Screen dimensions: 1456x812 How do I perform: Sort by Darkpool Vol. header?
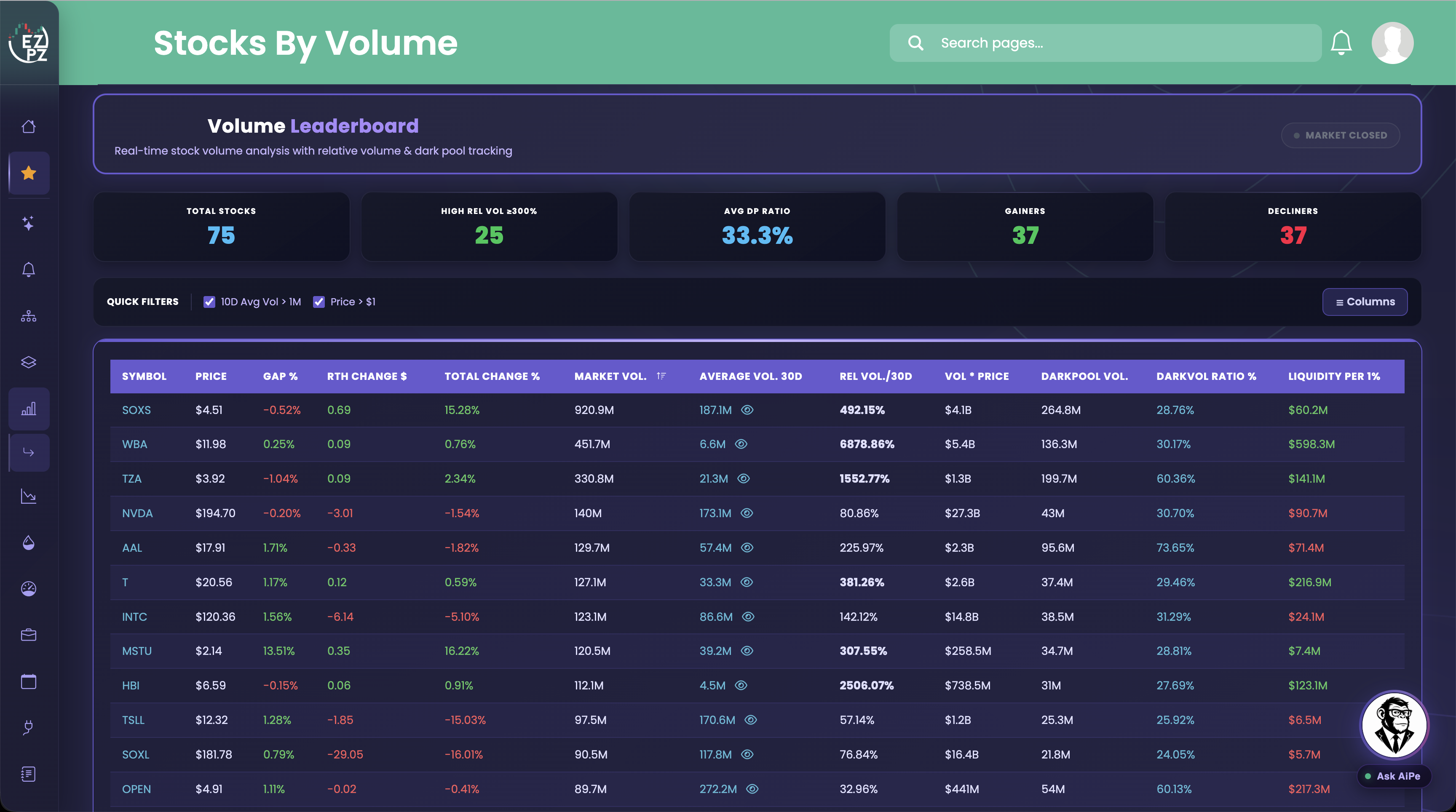coord(1084,377)
